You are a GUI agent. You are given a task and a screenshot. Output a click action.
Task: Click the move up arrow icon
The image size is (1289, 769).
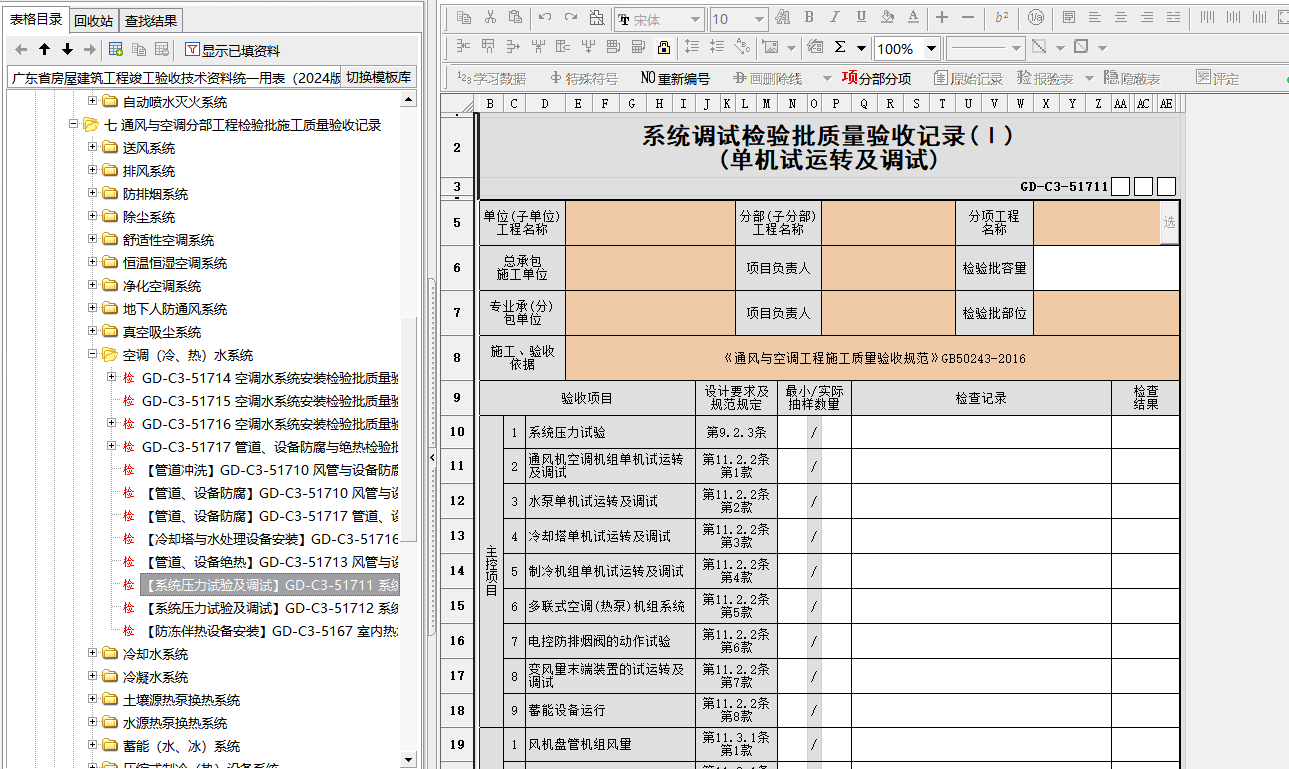(44, 49)
